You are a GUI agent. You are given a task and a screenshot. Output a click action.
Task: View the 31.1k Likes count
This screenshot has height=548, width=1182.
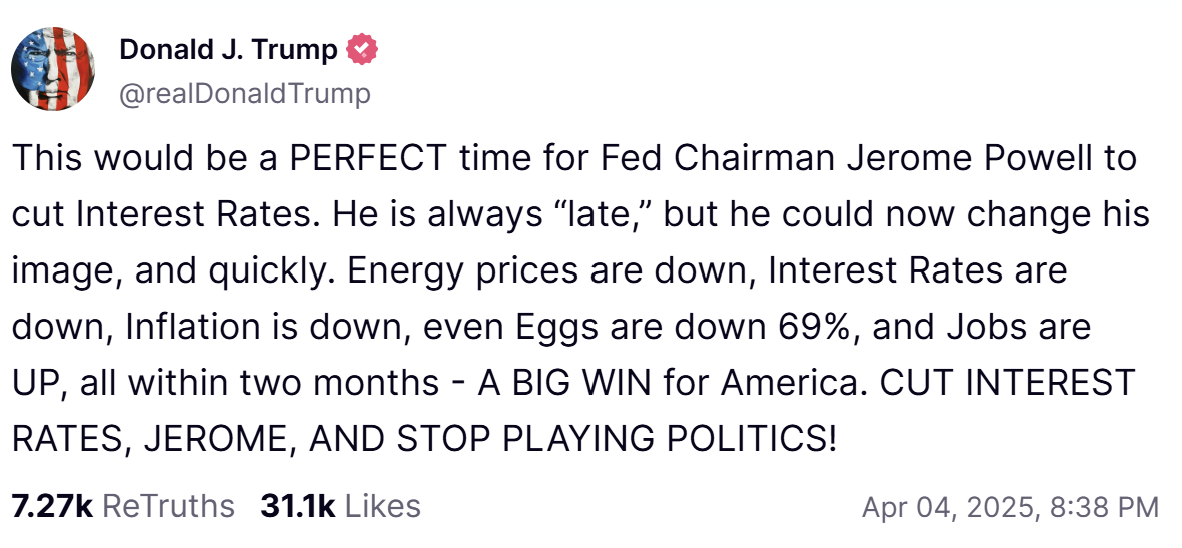coord(298,506)
